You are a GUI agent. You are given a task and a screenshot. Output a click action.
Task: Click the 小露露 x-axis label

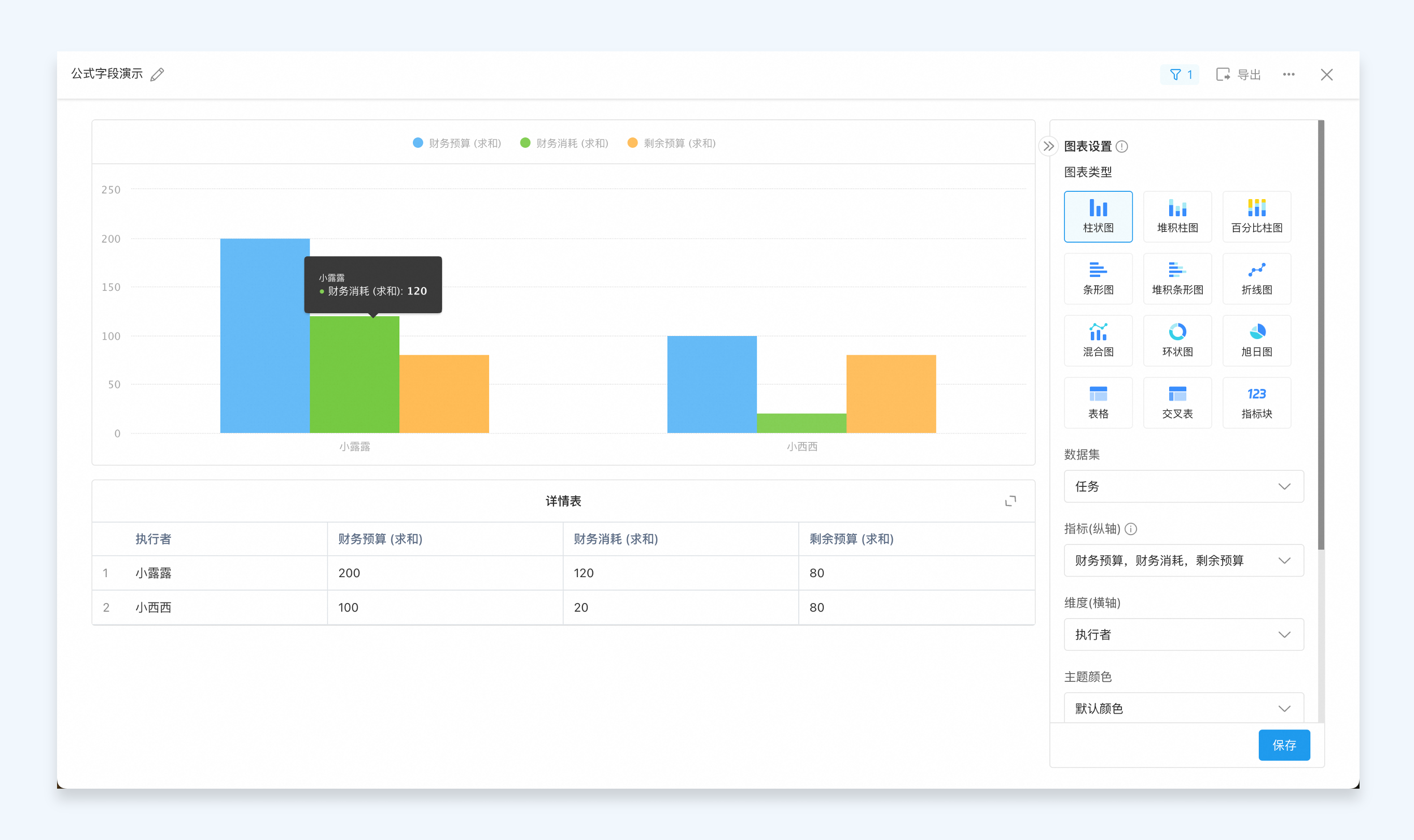tap(355, 446)
